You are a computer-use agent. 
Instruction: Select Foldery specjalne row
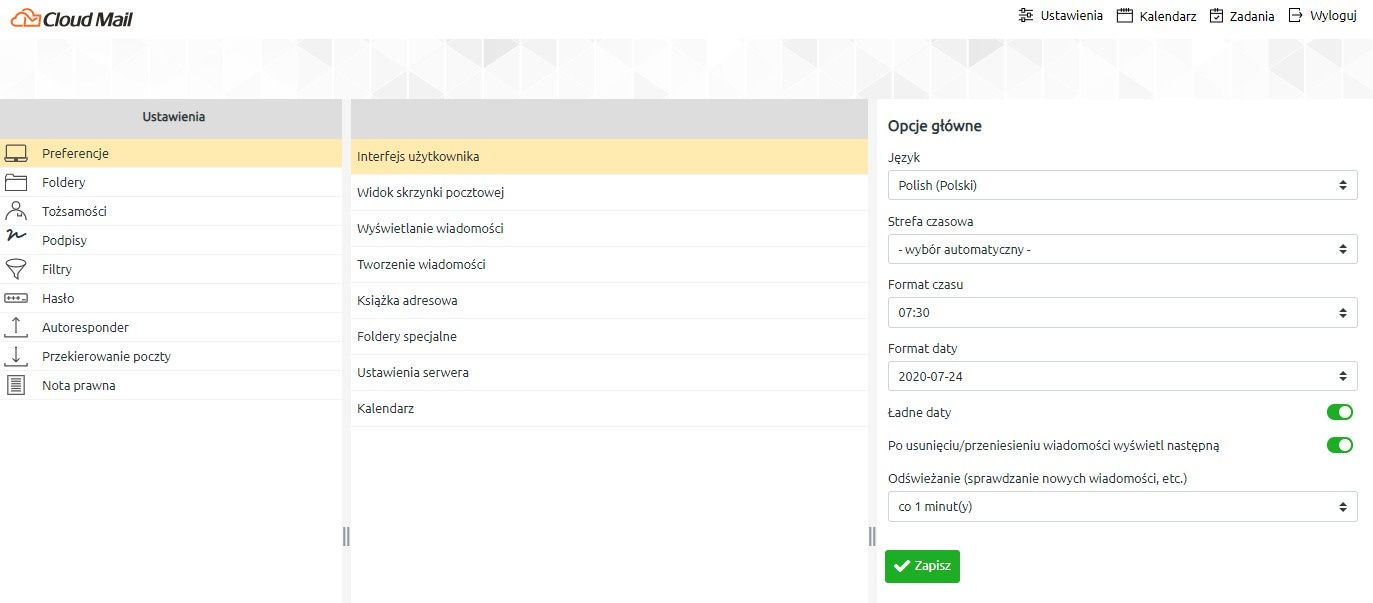[609, 337]
